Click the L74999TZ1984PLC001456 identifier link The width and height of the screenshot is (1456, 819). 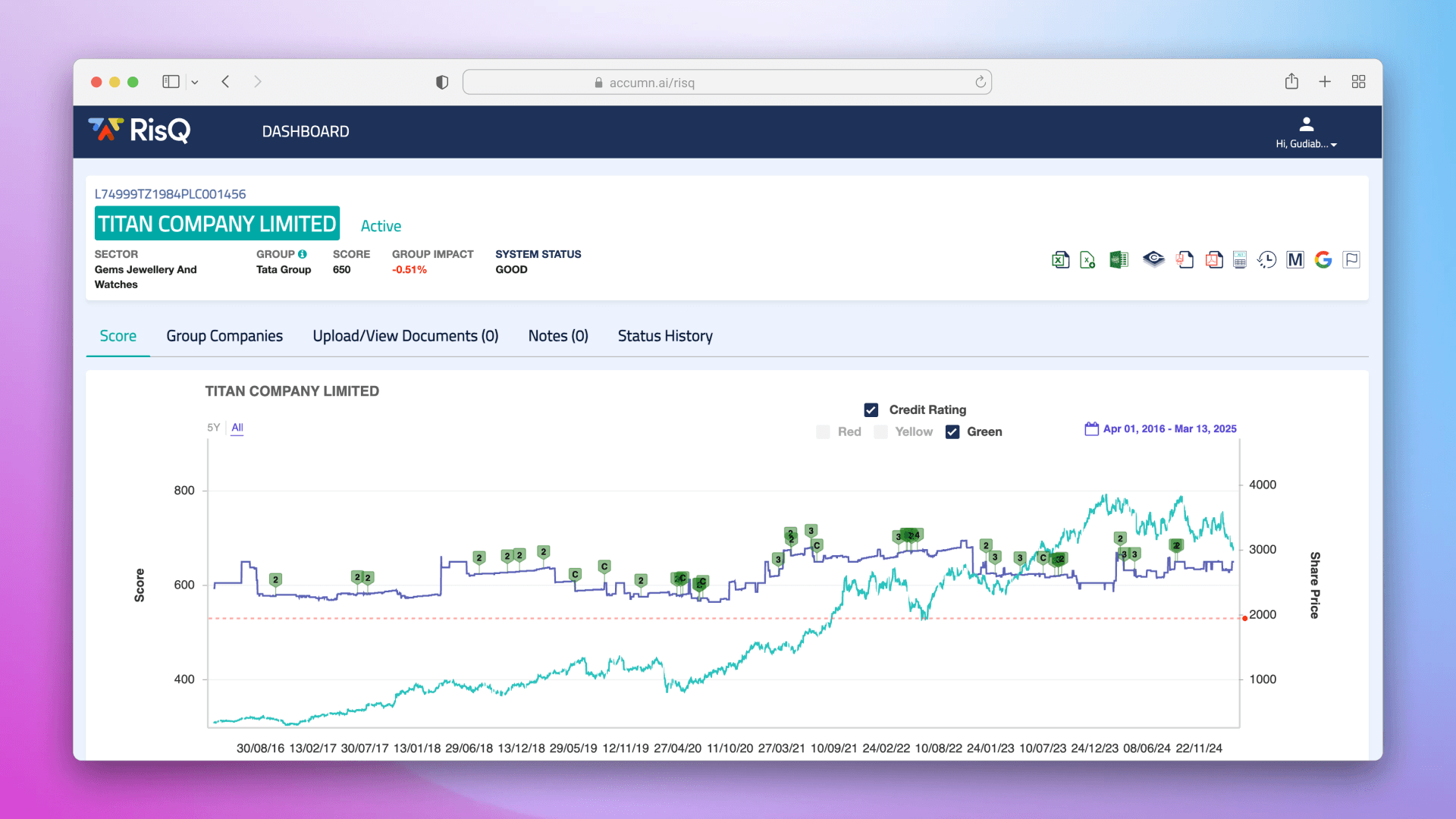pyautogui.click(x=170, y=194)
